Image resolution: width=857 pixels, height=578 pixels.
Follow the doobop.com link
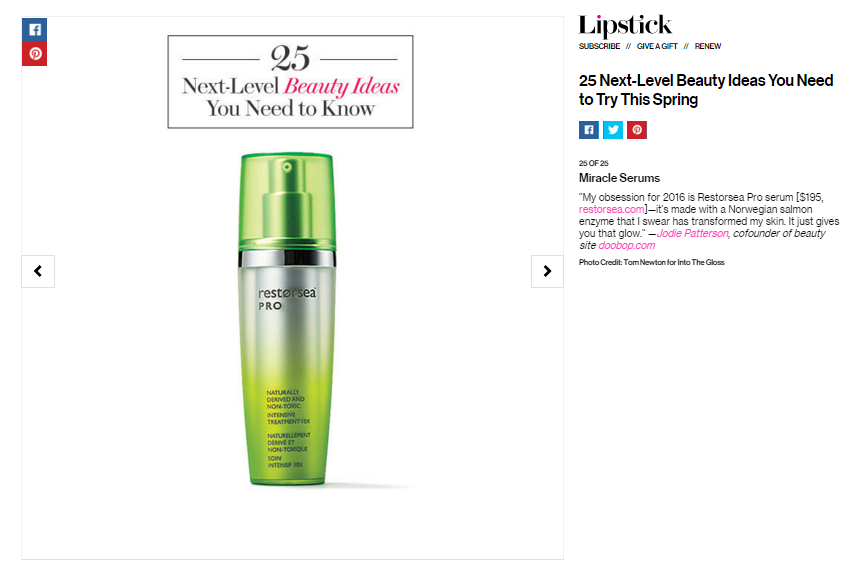pyautogui.click(x=626, y=245)
